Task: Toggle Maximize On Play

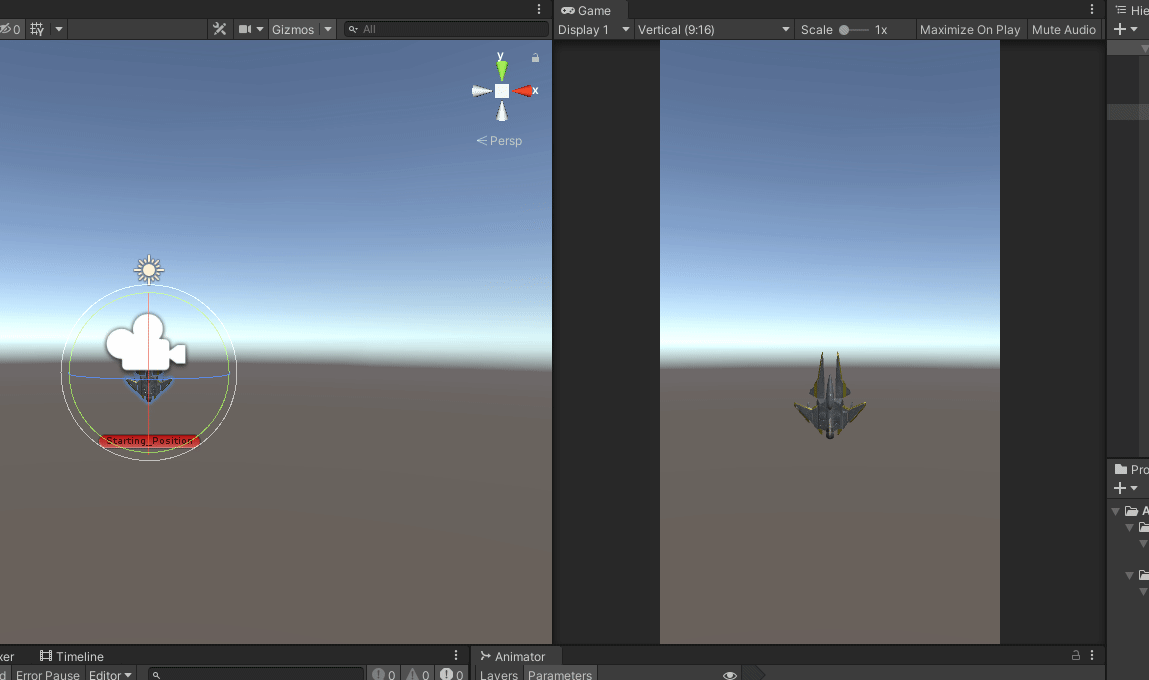Action: point(969,29)
